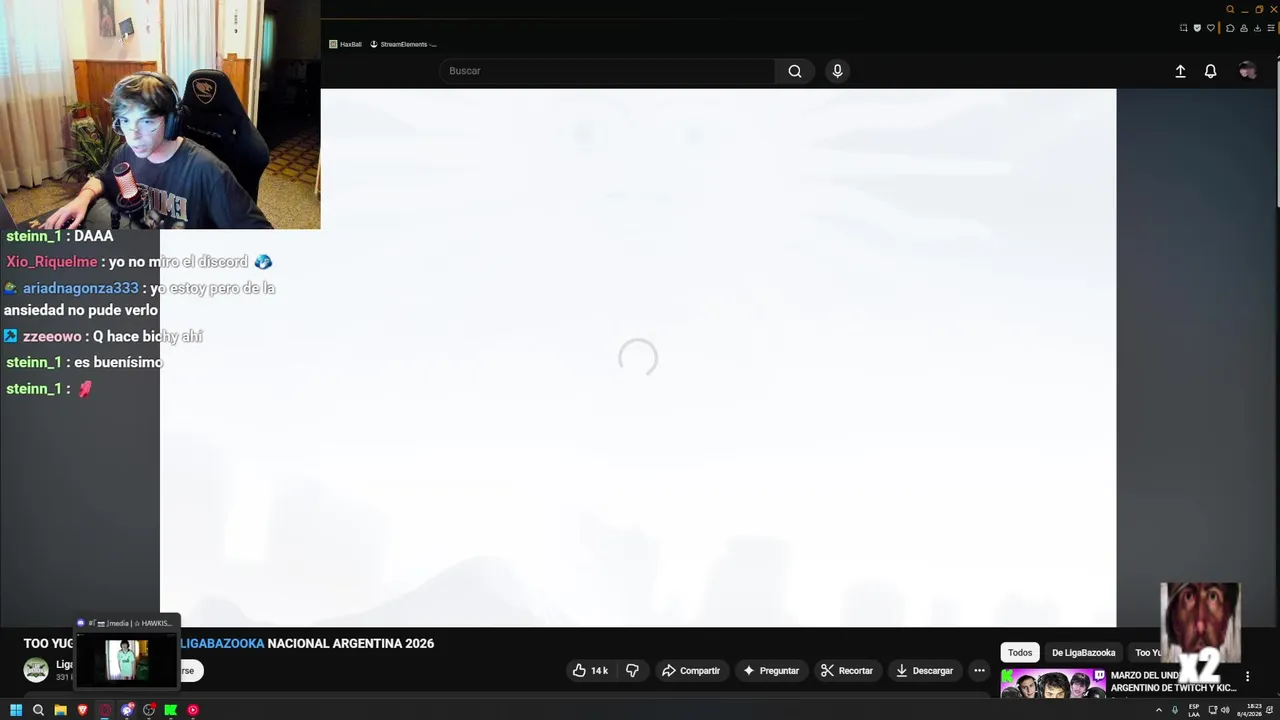Open the MARZO DEL UNDER recommended video thumbnail
The image size is (1280, 720).
[1053, 684]
